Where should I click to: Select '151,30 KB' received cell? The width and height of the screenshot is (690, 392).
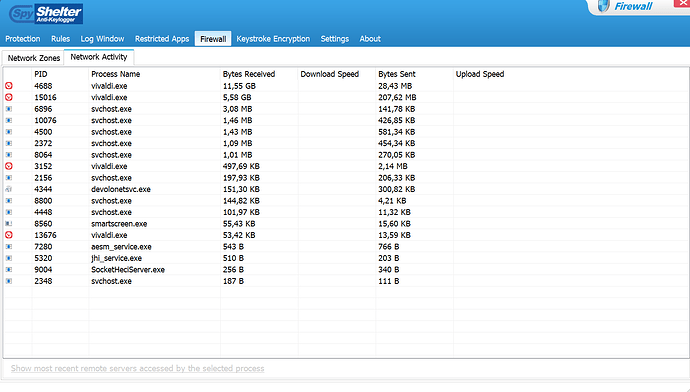(241, 189)
